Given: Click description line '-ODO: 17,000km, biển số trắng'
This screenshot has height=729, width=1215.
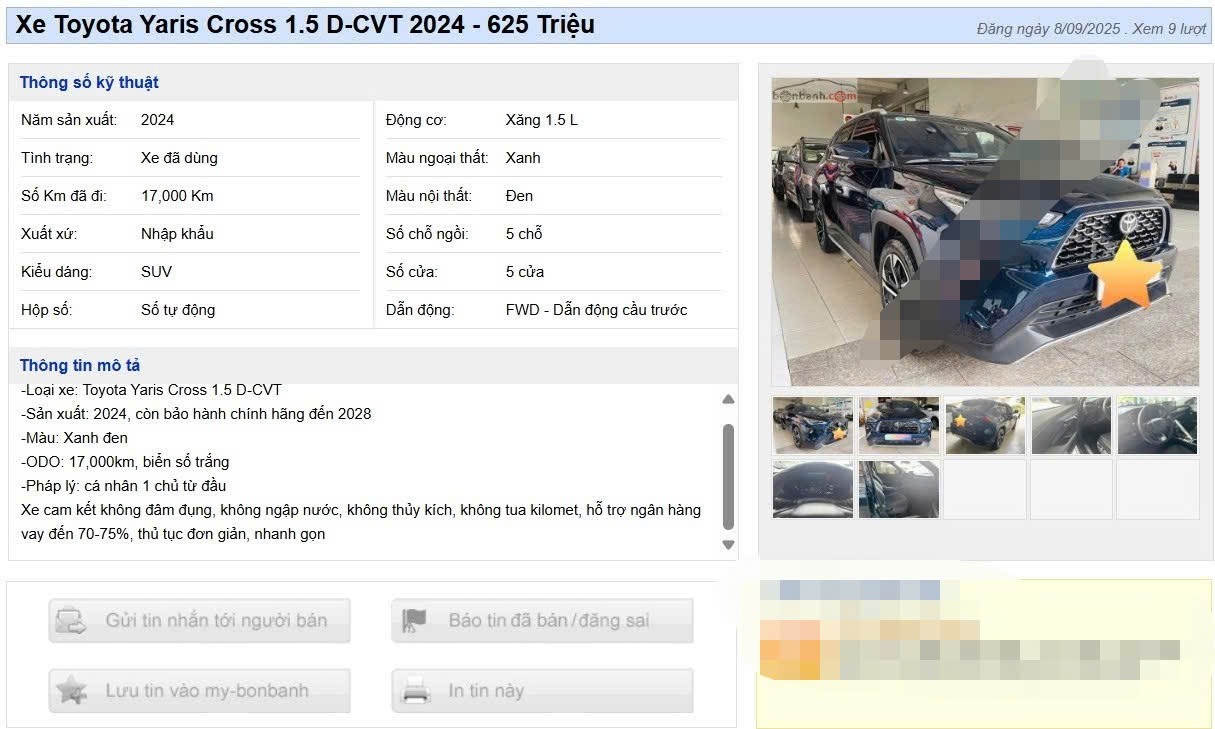Looking at the screenshot, I should pyautogui.click(x=125, y=462).
